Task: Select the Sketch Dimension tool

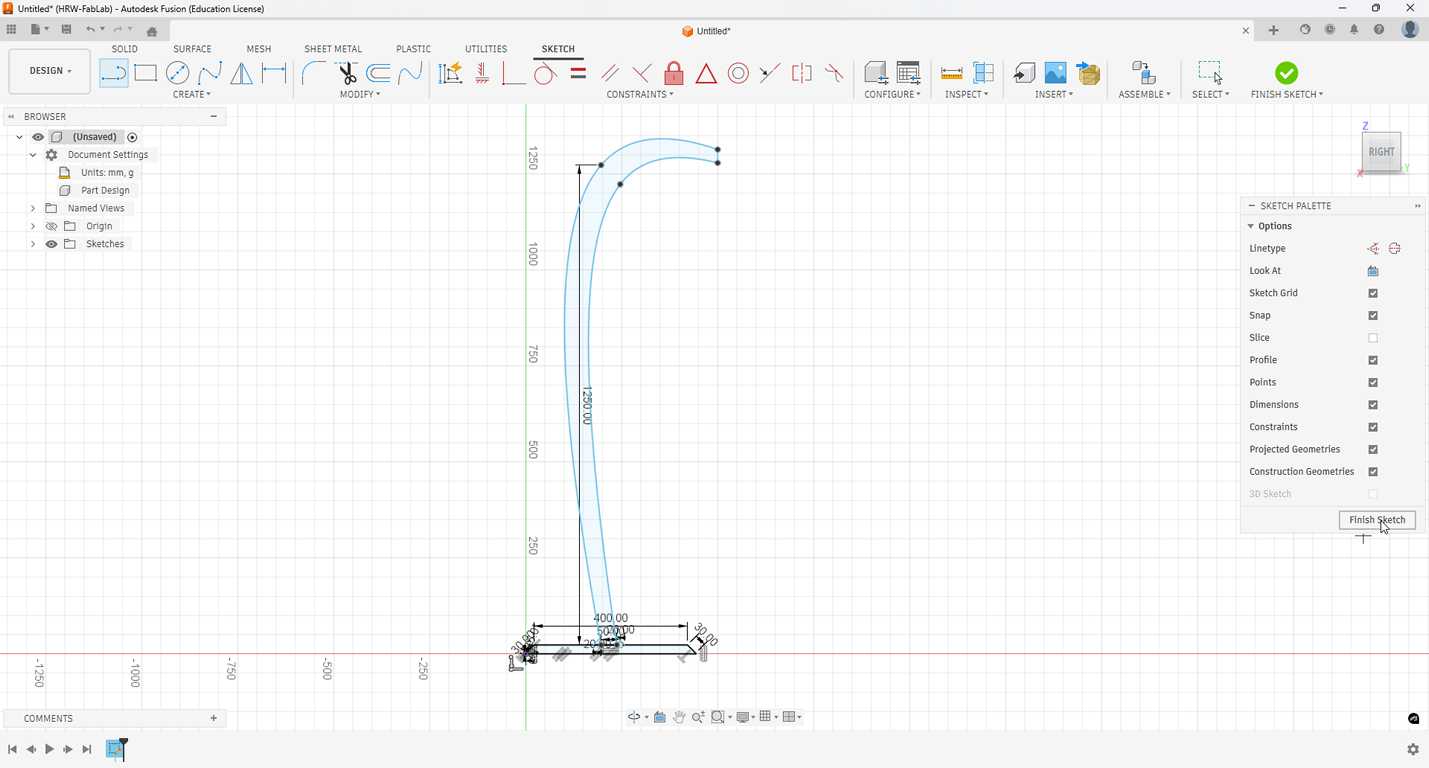Action: pyautogui.click(x=274, y=73)
